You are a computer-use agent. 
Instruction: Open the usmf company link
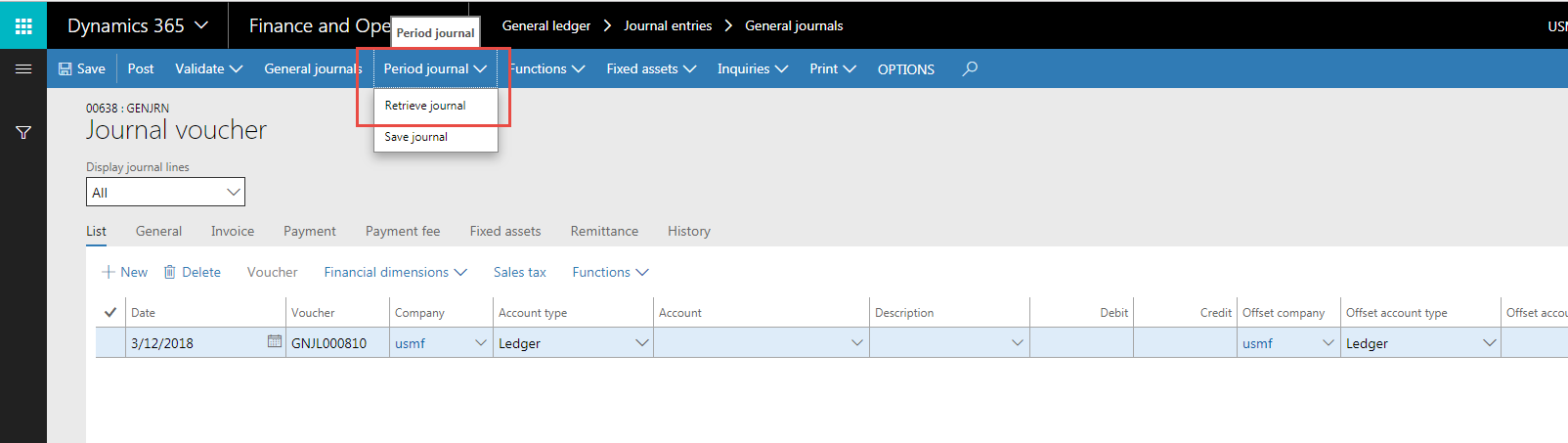(411, 343)
